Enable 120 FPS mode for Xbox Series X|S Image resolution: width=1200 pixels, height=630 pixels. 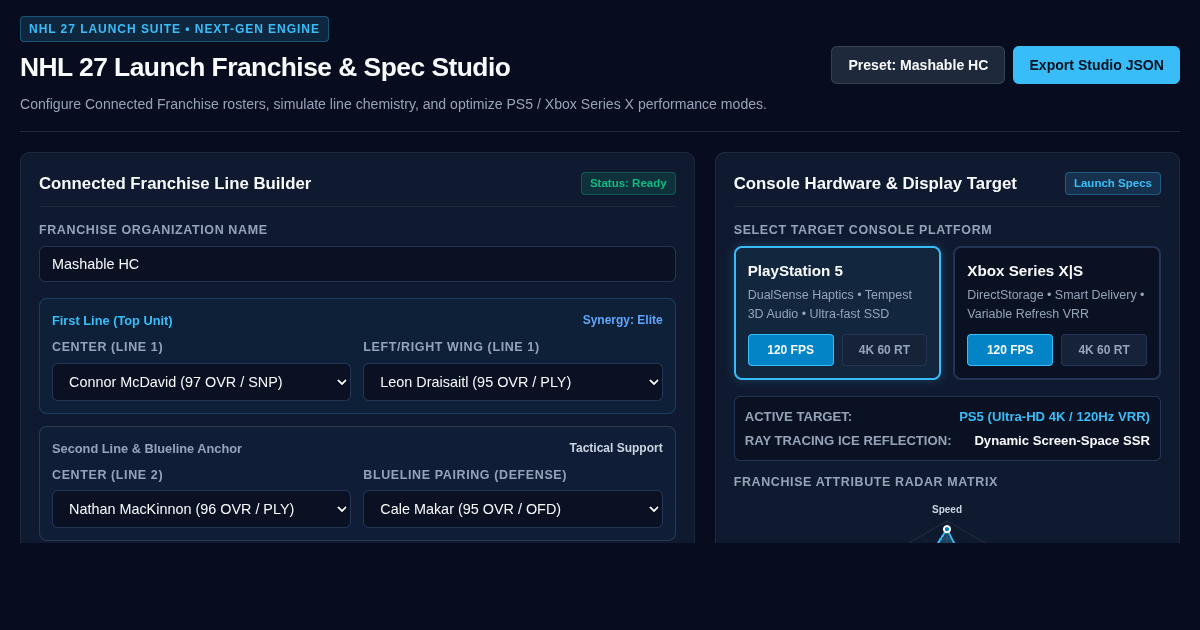[x=1010, y=350]
